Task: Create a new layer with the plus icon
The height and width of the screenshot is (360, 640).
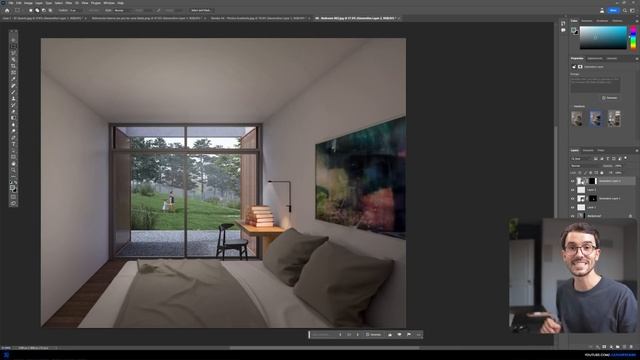Action: pos(624,347)
